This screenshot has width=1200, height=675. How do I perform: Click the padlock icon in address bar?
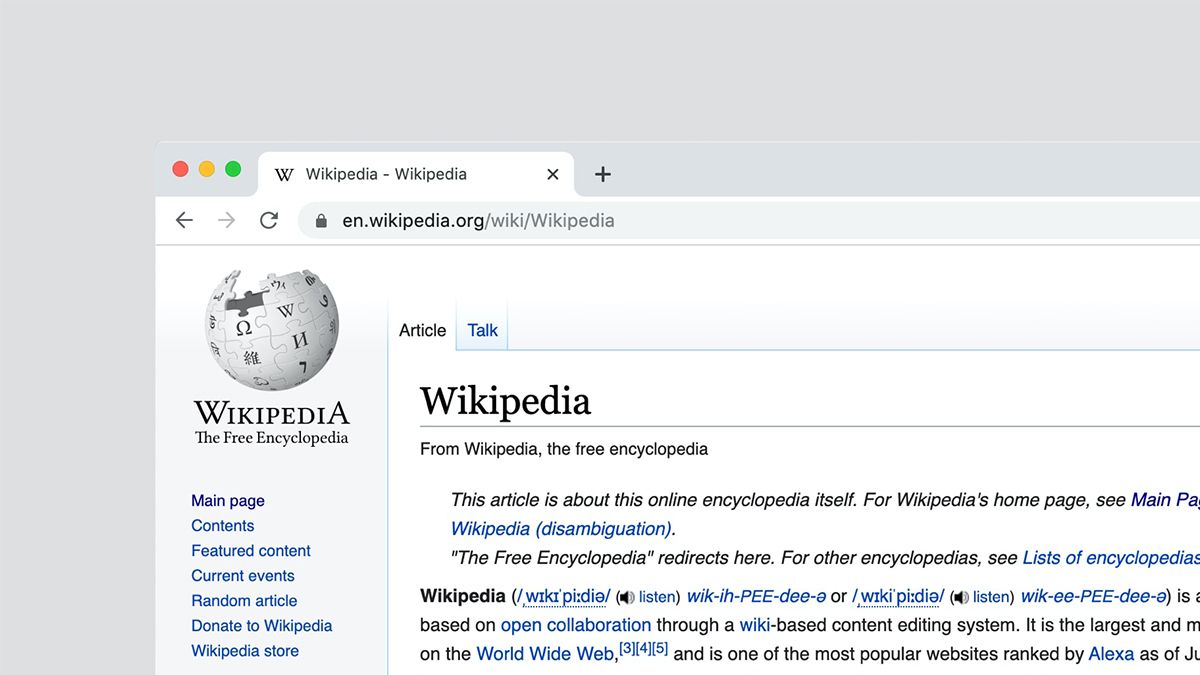(321, 221)
